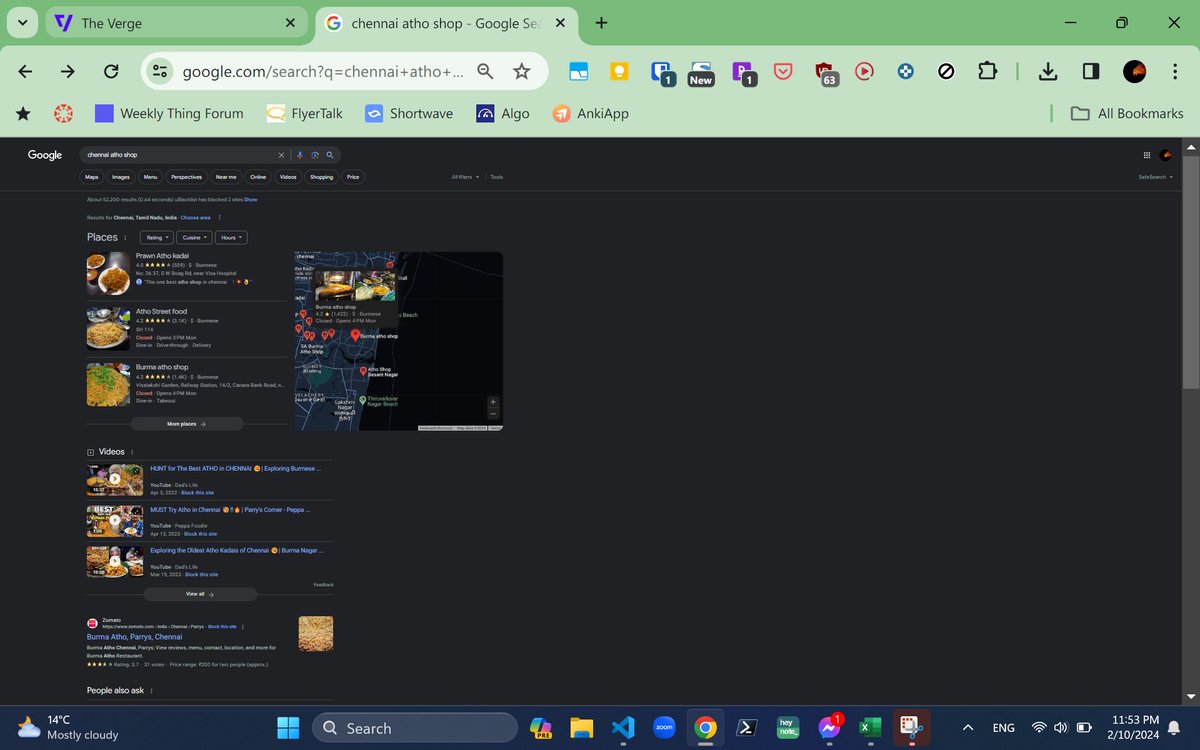Start voice search with microphone icon

click(x=300, y=155)
